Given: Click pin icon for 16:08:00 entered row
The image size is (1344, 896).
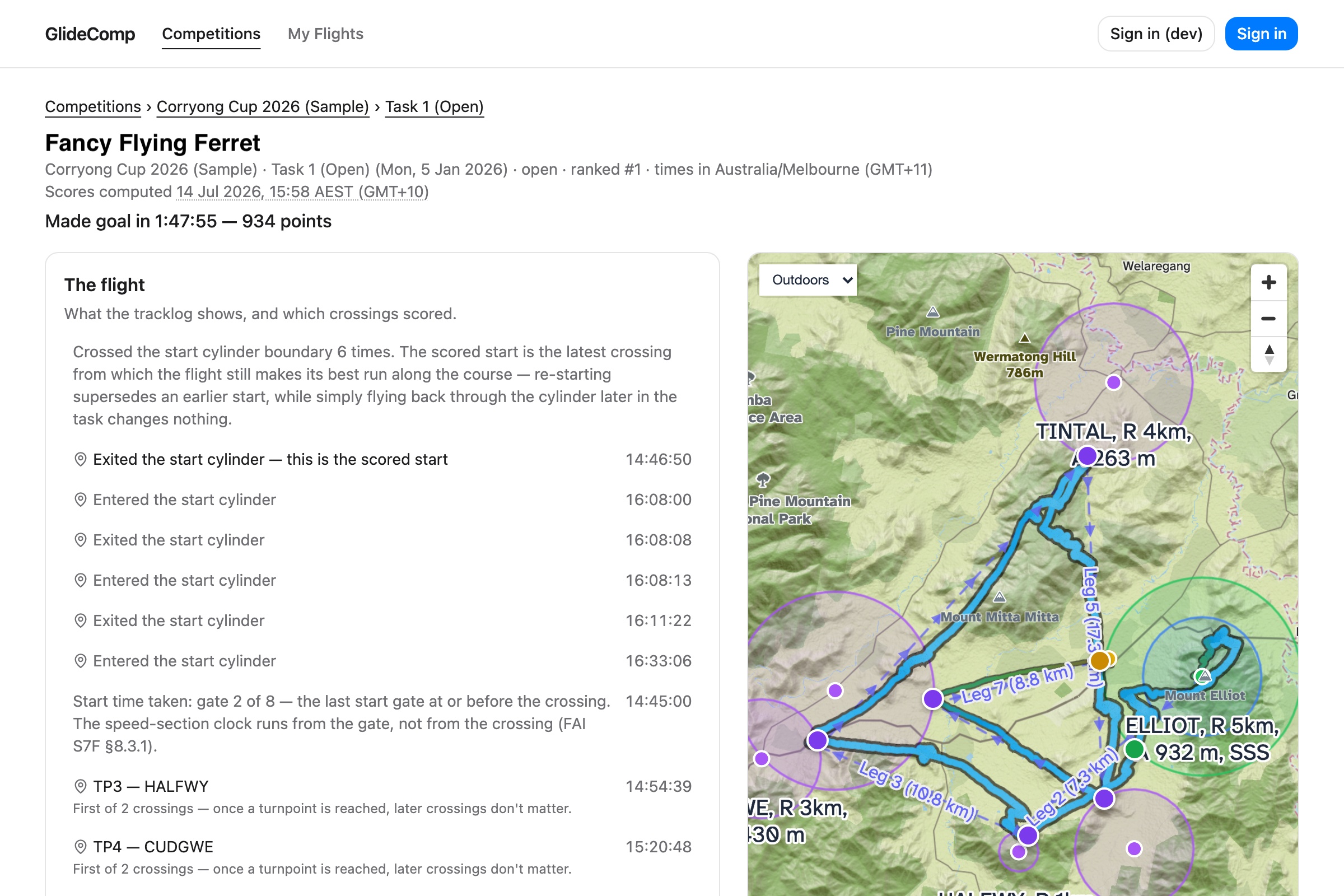Looking at the screenshot, I should (81, 500).
